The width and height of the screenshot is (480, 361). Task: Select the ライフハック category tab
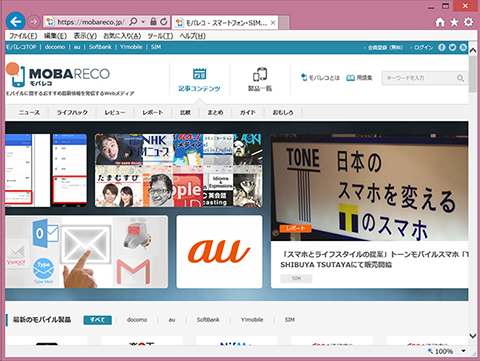point(72,113)
